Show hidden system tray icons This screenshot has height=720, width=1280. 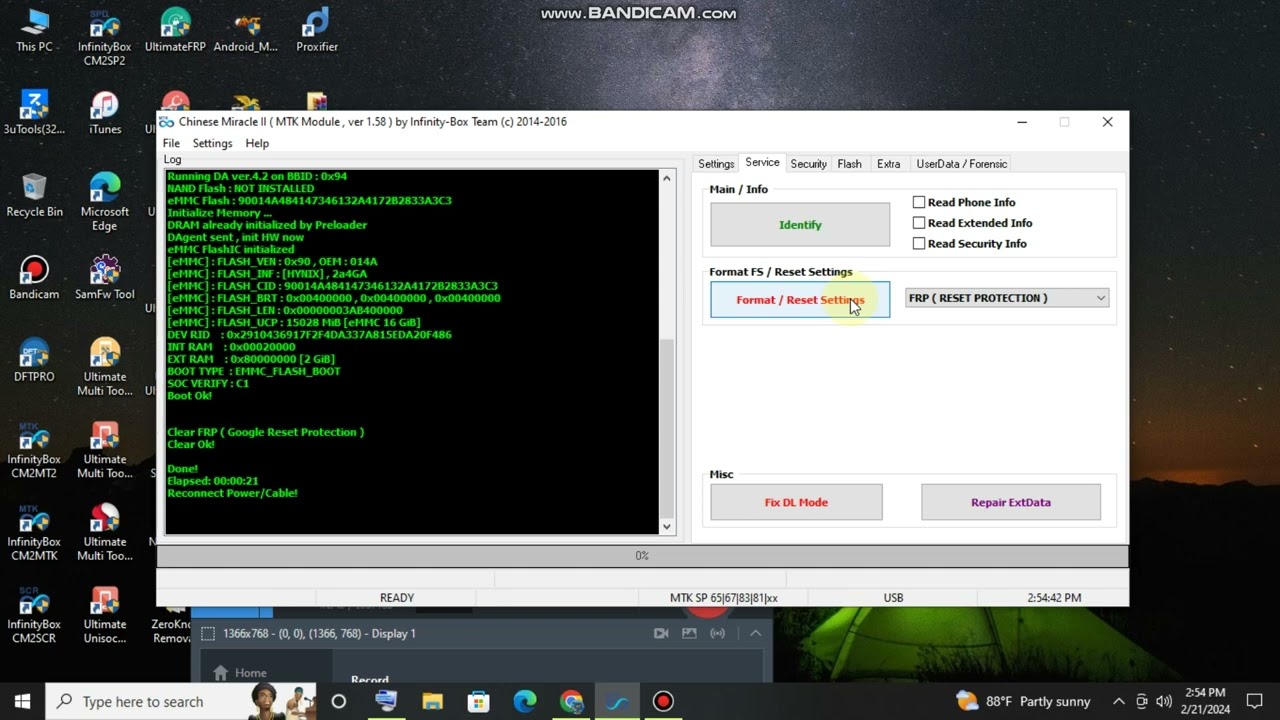tap(1118, 701)
